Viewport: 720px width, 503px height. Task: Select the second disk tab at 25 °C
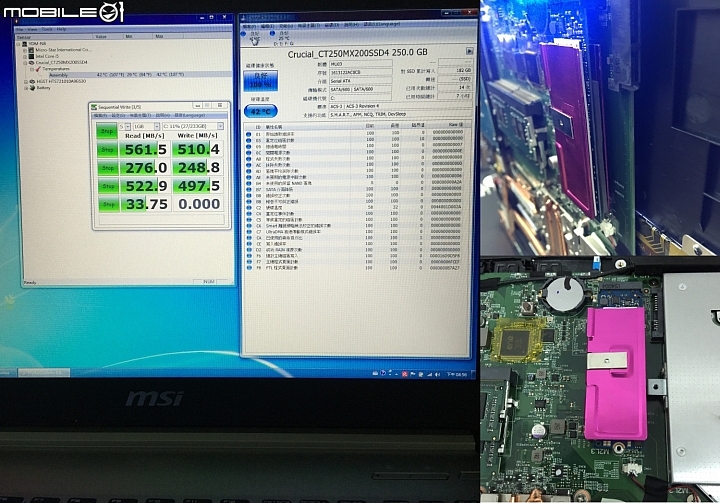click(x=282, y=38)
